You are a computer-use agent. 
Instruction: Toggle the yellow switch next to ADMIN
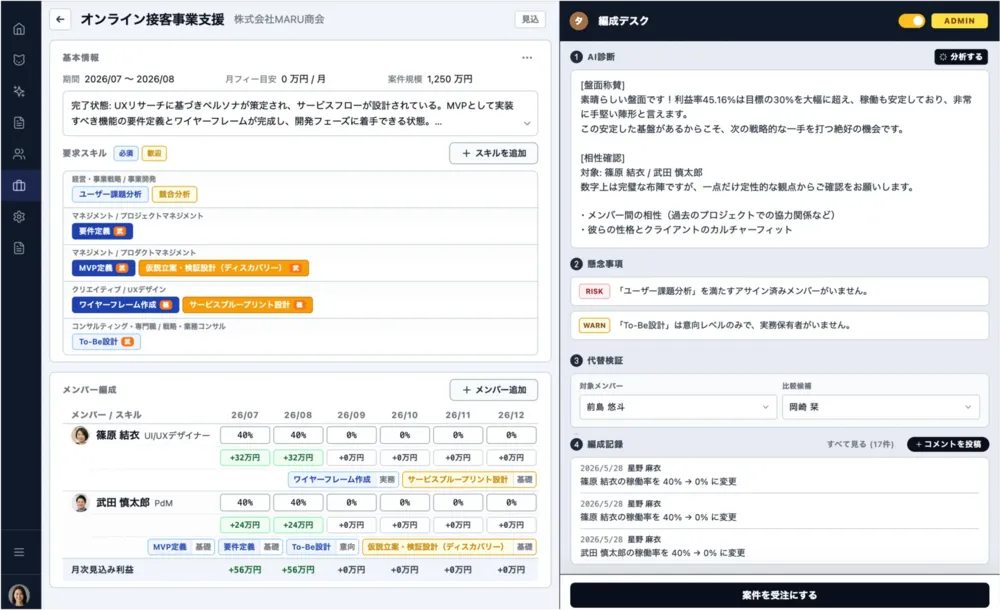pyautogui.click(x=912, y=21)
